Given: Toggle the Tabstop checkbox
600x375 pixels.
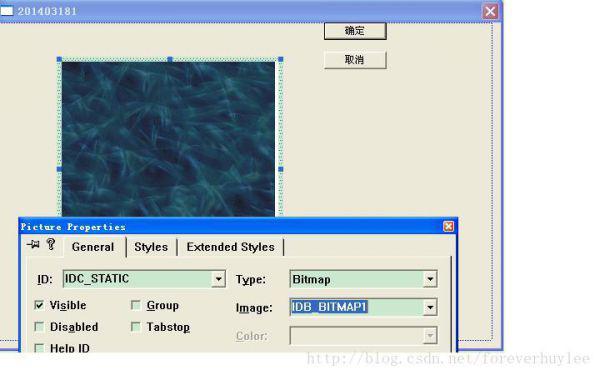Looking at the screenshot, I should 135,327.
